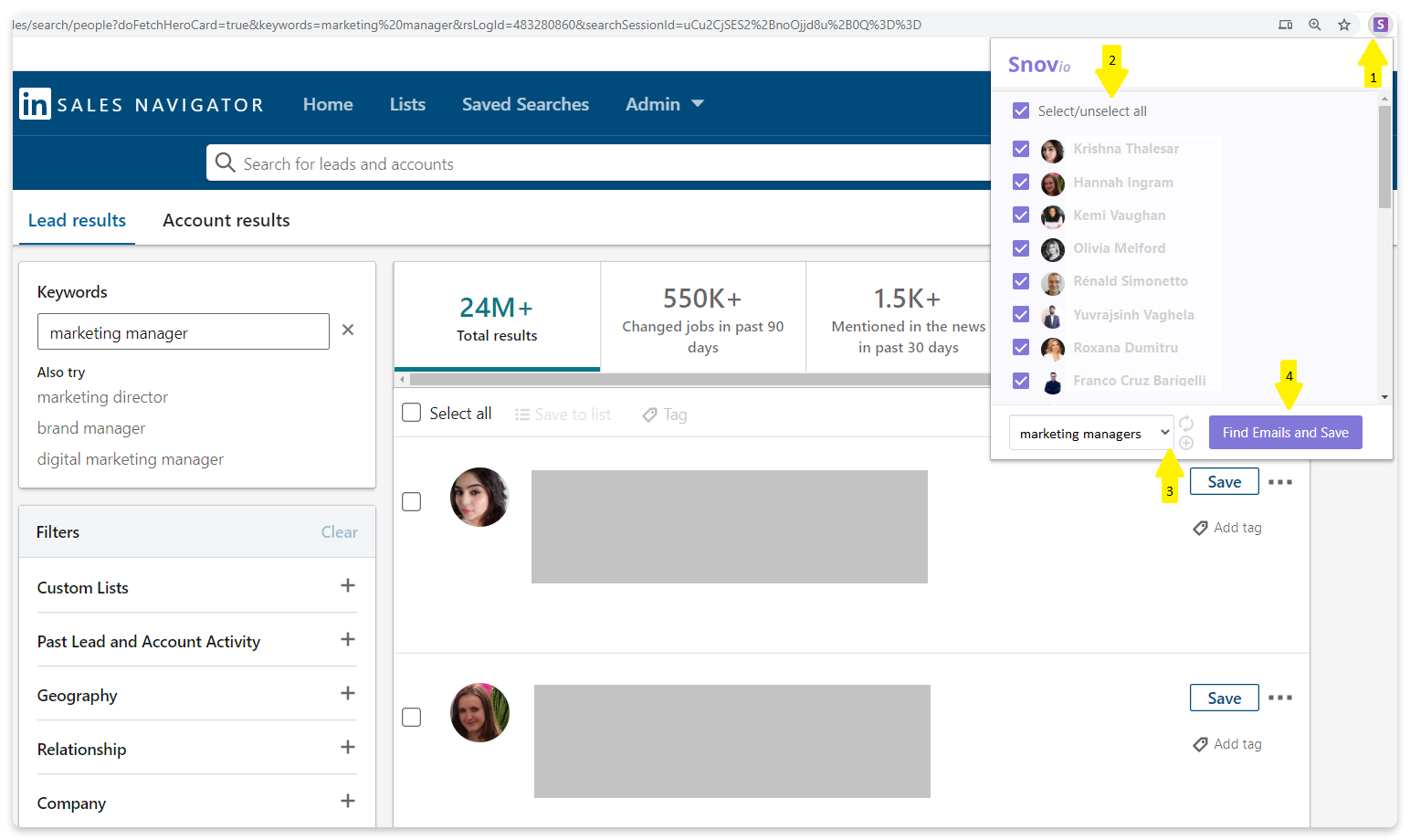Check the Select all checkbox in results
The width and height of the screenshot is (1410, 840).
412,413
